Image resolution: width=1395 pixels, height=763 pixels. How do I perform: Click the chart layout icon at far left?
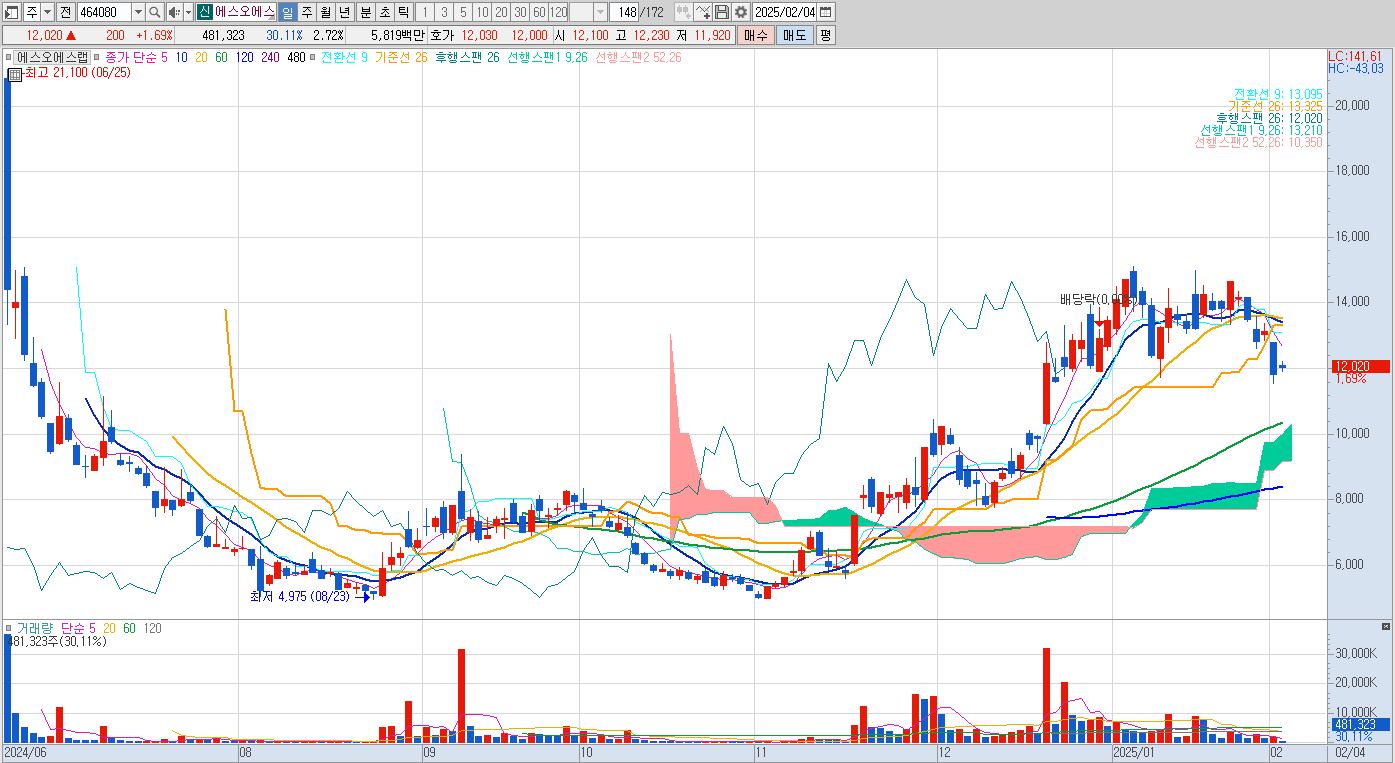coord(12,12)
